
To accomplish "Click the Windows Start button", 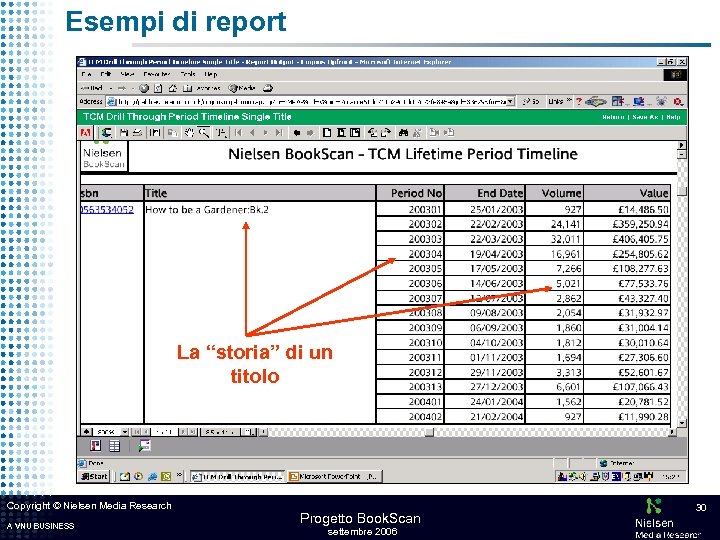I will pos(94,476).
